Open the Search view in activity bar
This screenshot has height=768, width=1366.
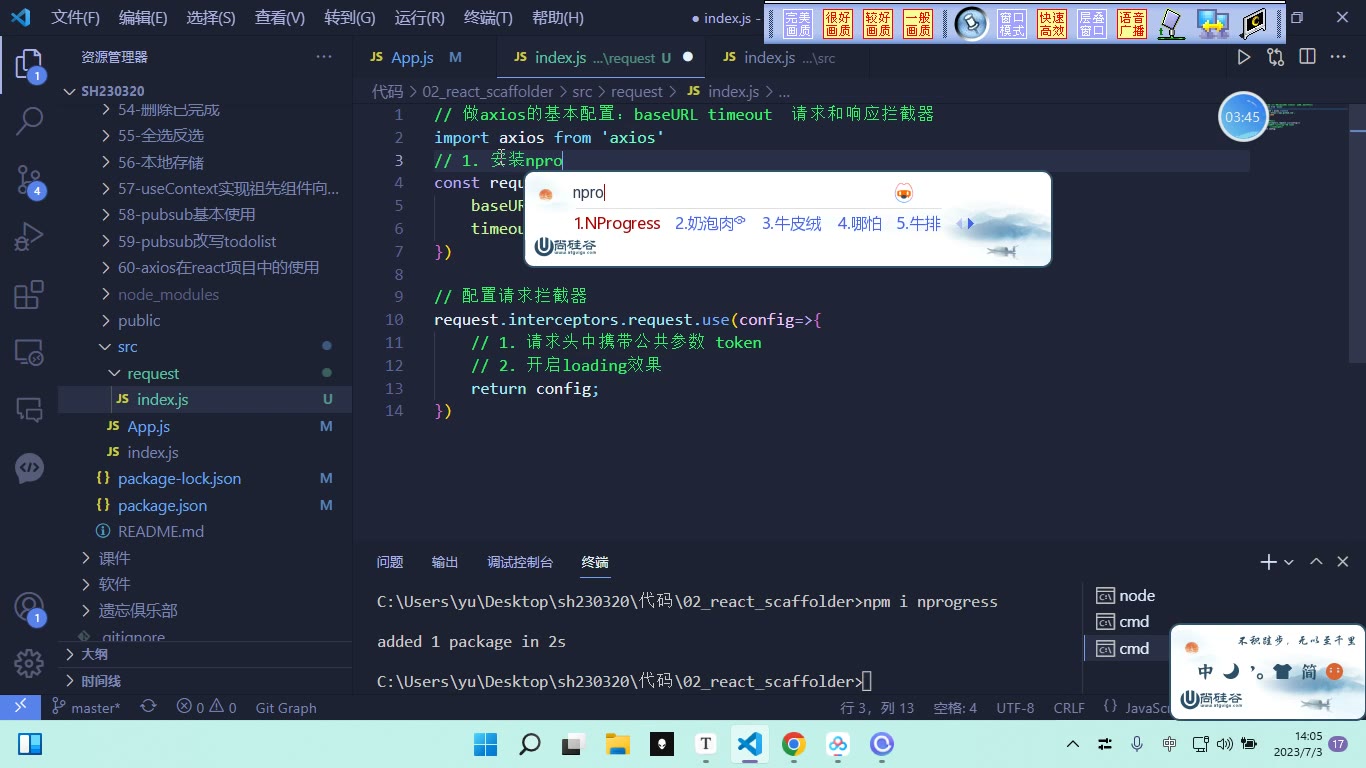click(x=29, y=122)
